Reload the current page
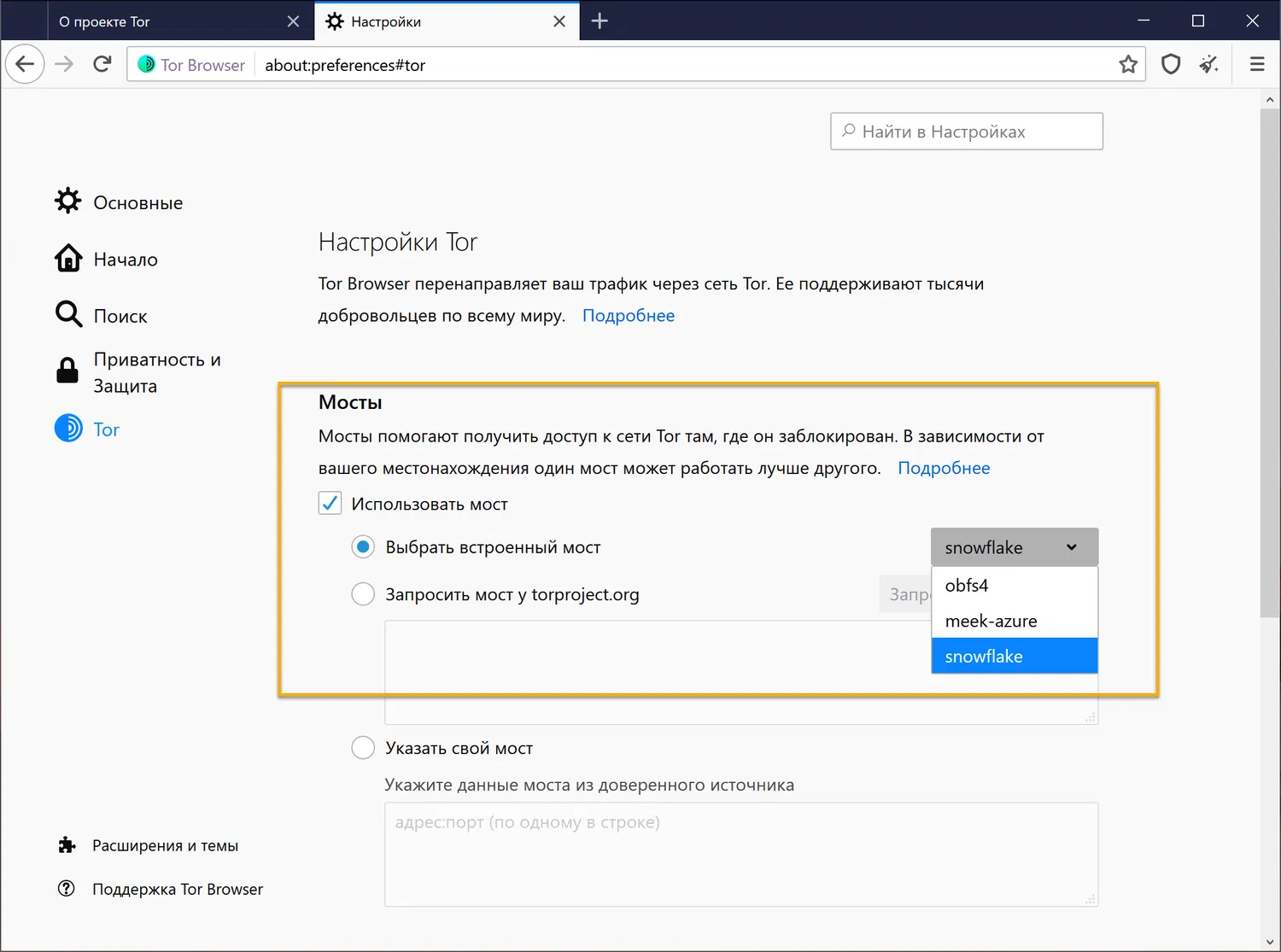The width and height of the screenshot is (1281, 952). coord(102,64)
